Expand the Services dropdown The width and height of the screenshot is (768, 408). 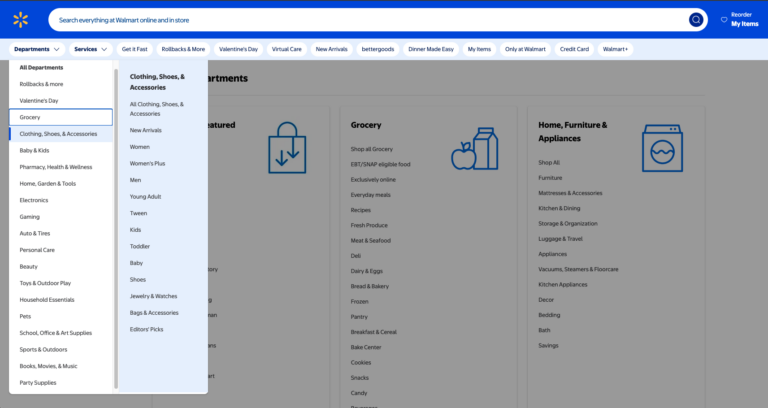click(91, 49)
